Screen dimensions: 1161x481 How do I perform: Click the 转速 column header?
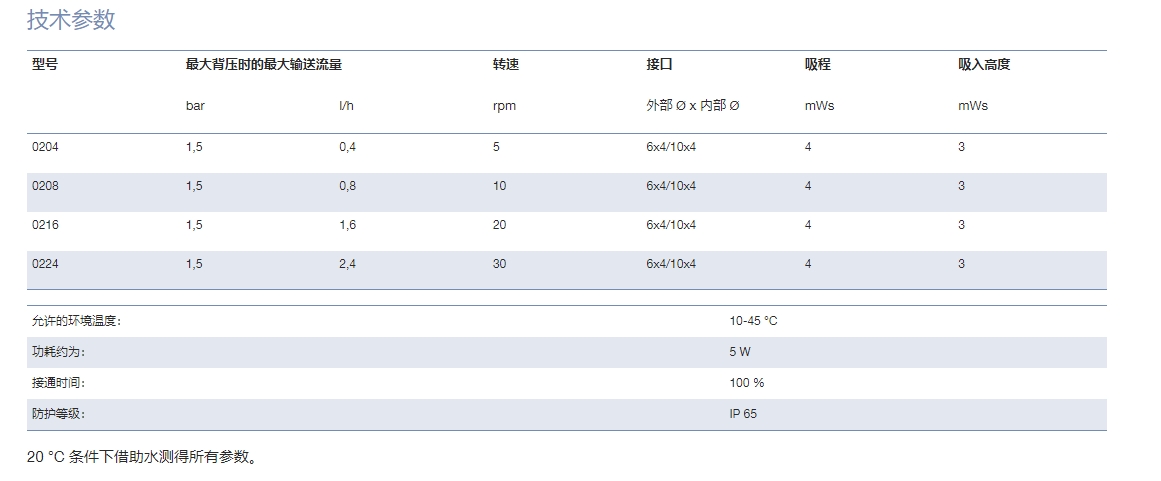click(x=506, y=64)
